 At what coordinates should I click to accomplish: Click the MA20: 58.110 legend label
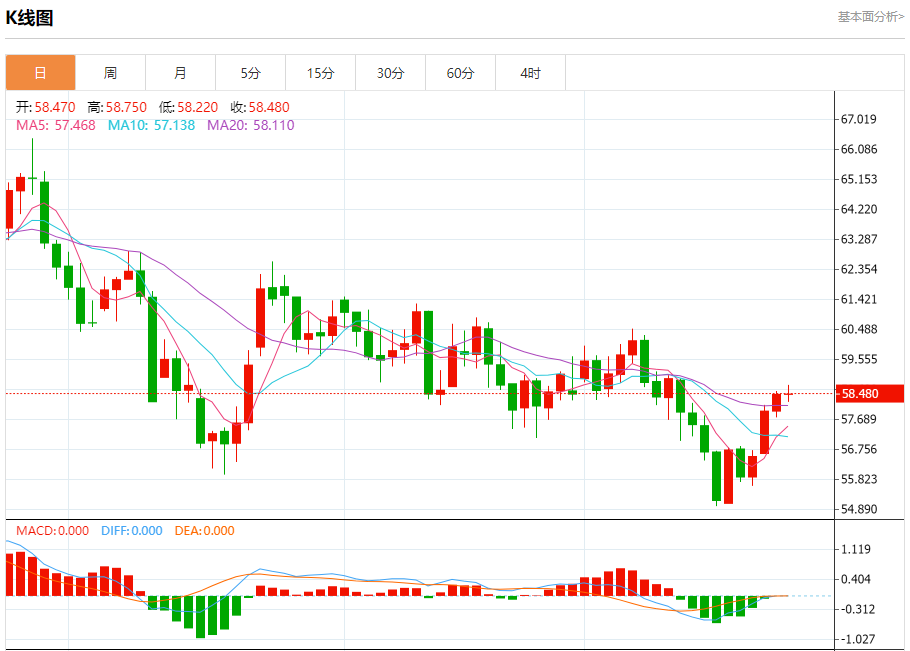[x=251, y=125]
